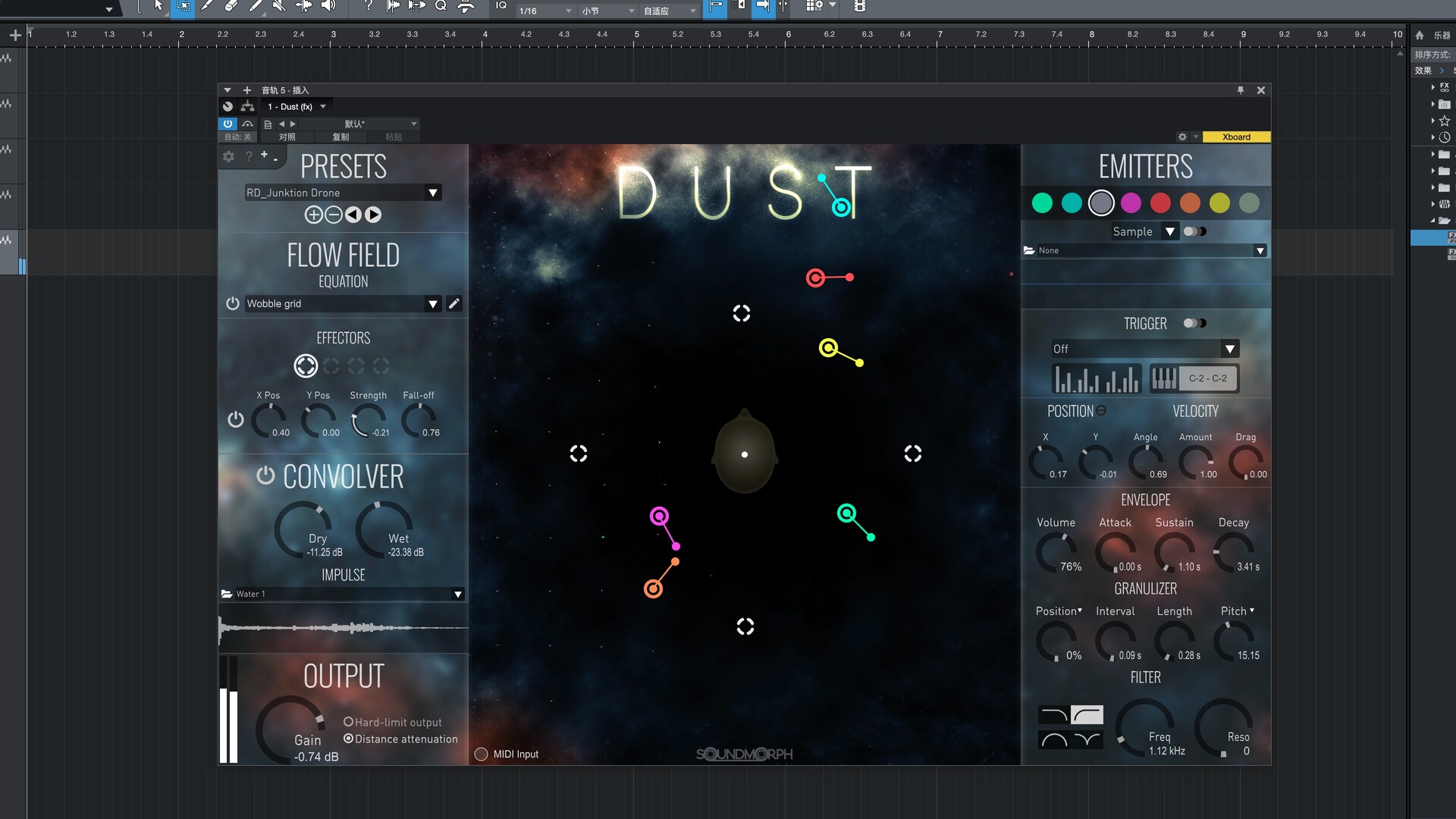Click the add preset plus circle icon
Image resolution: width=1456 pixels, height=819 pixels.
tap(313, 215)
